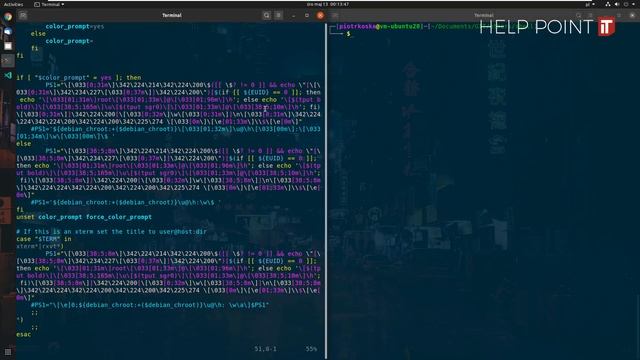Click the right Terminal shell prompt line

[x=348, y=34]
